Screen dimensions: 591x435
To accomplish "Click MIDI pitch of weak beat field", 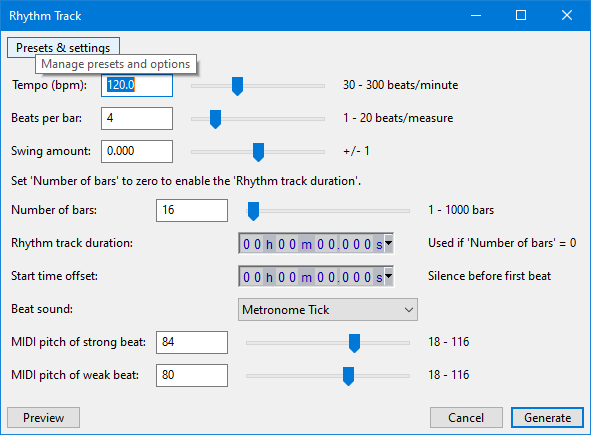I will click(x=192, y=375).
